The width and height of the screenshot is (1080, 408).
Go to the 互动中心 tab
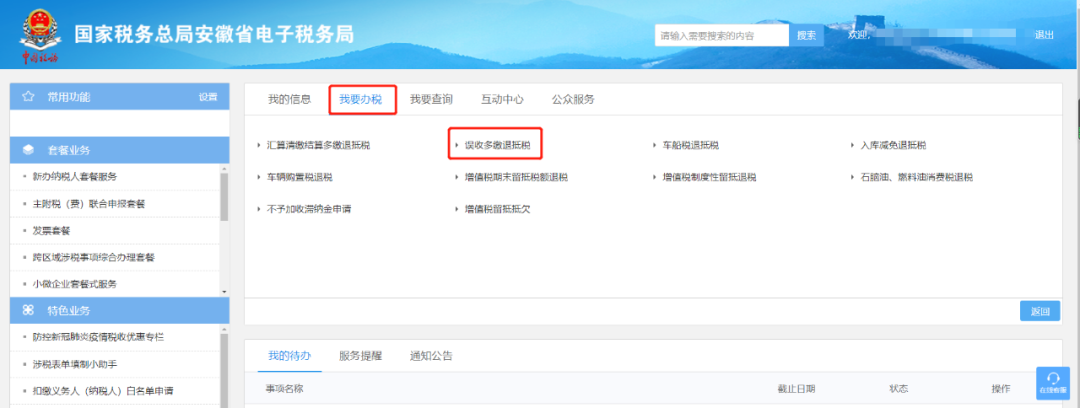tap(502, 99)
